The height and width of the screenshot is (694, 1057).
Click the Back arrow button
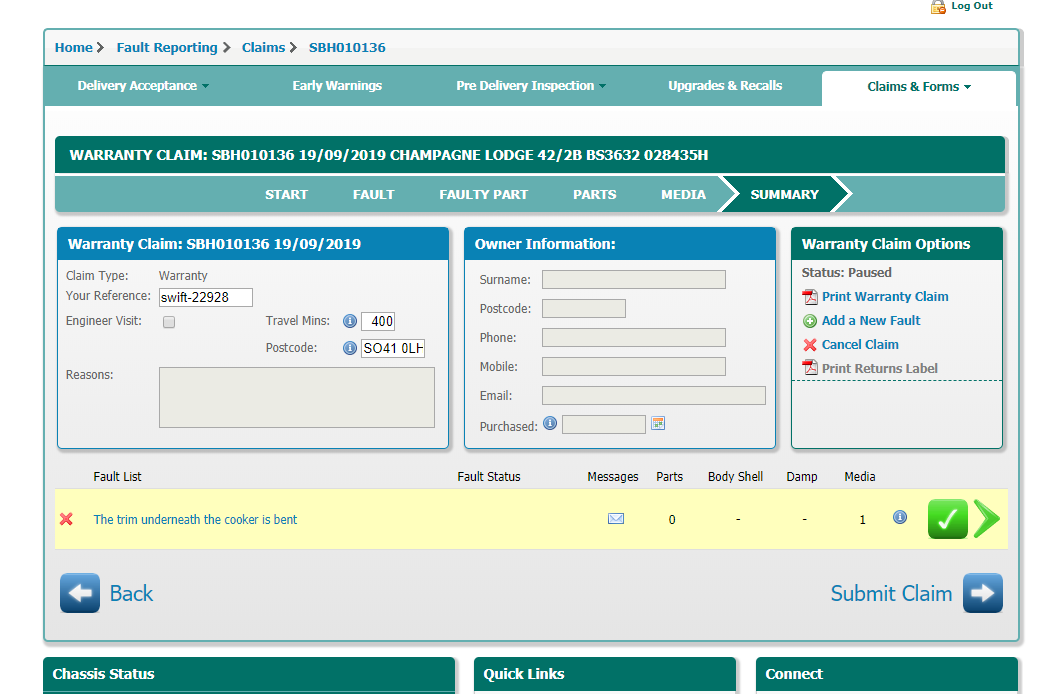point(80,593)
